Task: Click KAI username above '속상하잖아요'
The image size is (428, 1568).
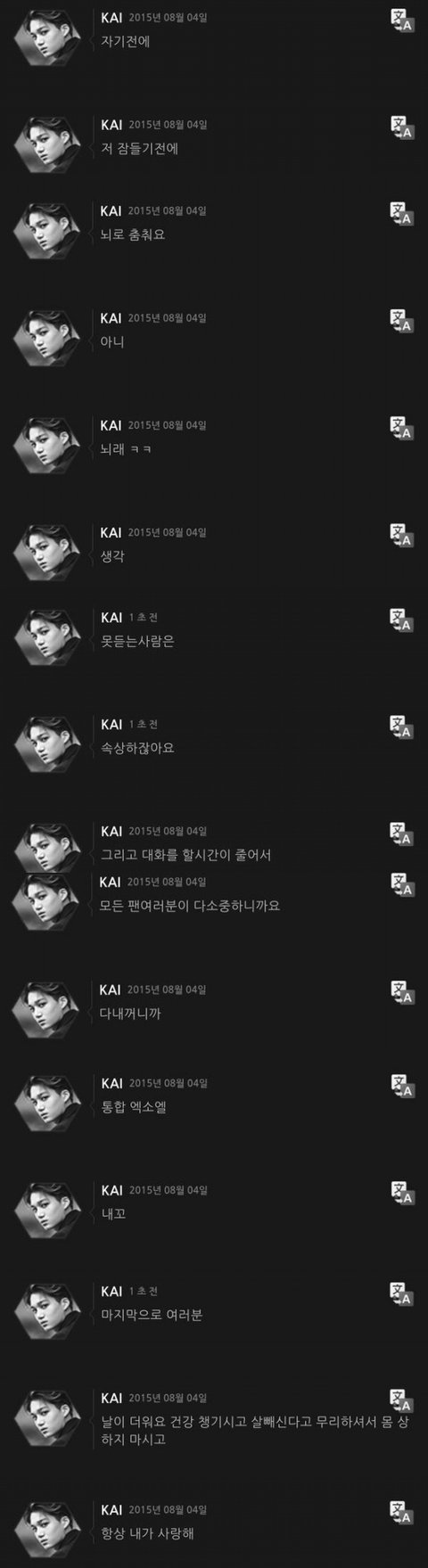Action: (111, 724)
